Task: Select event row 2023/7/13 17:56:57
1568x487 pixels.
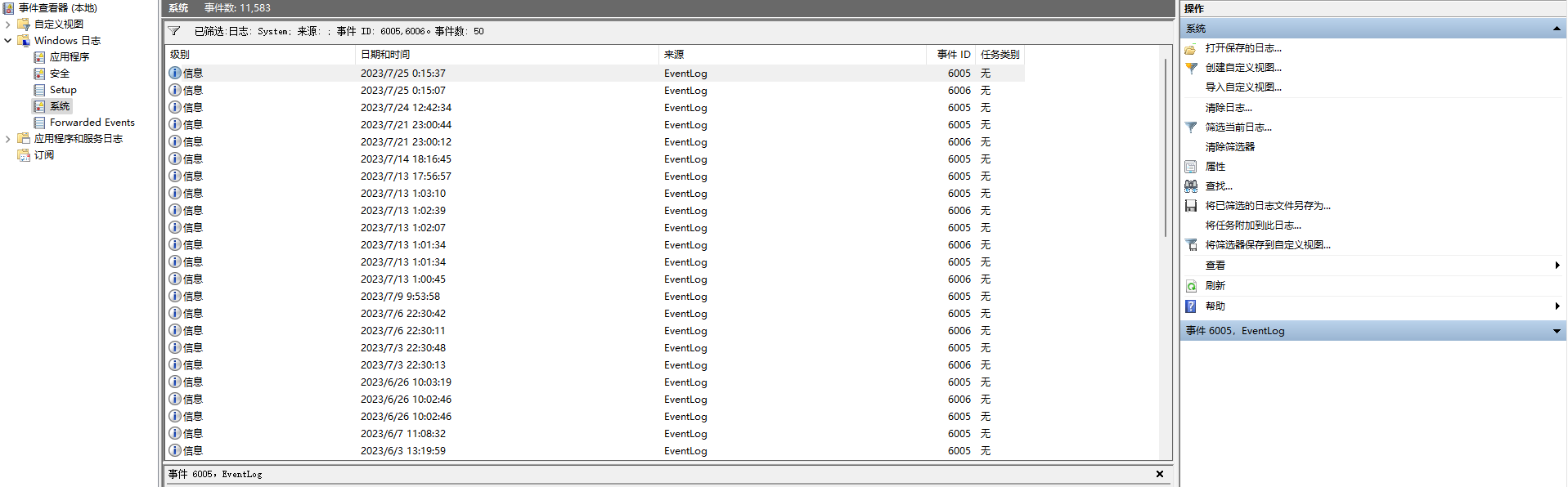Action: point(595,176)
